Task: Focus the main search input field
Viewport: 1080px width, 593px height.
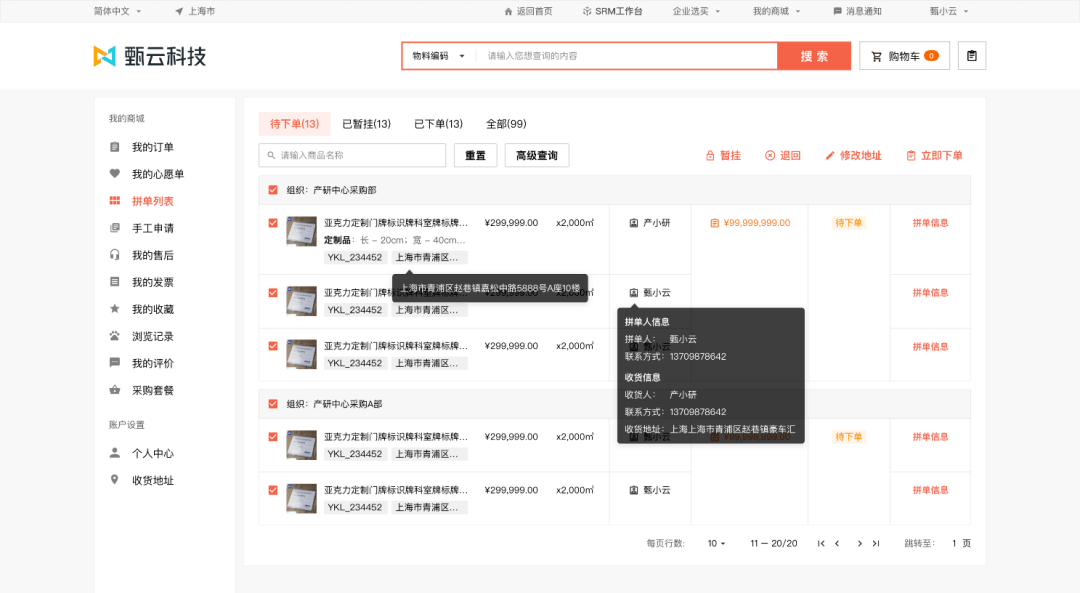Action: tap(625, 56)
